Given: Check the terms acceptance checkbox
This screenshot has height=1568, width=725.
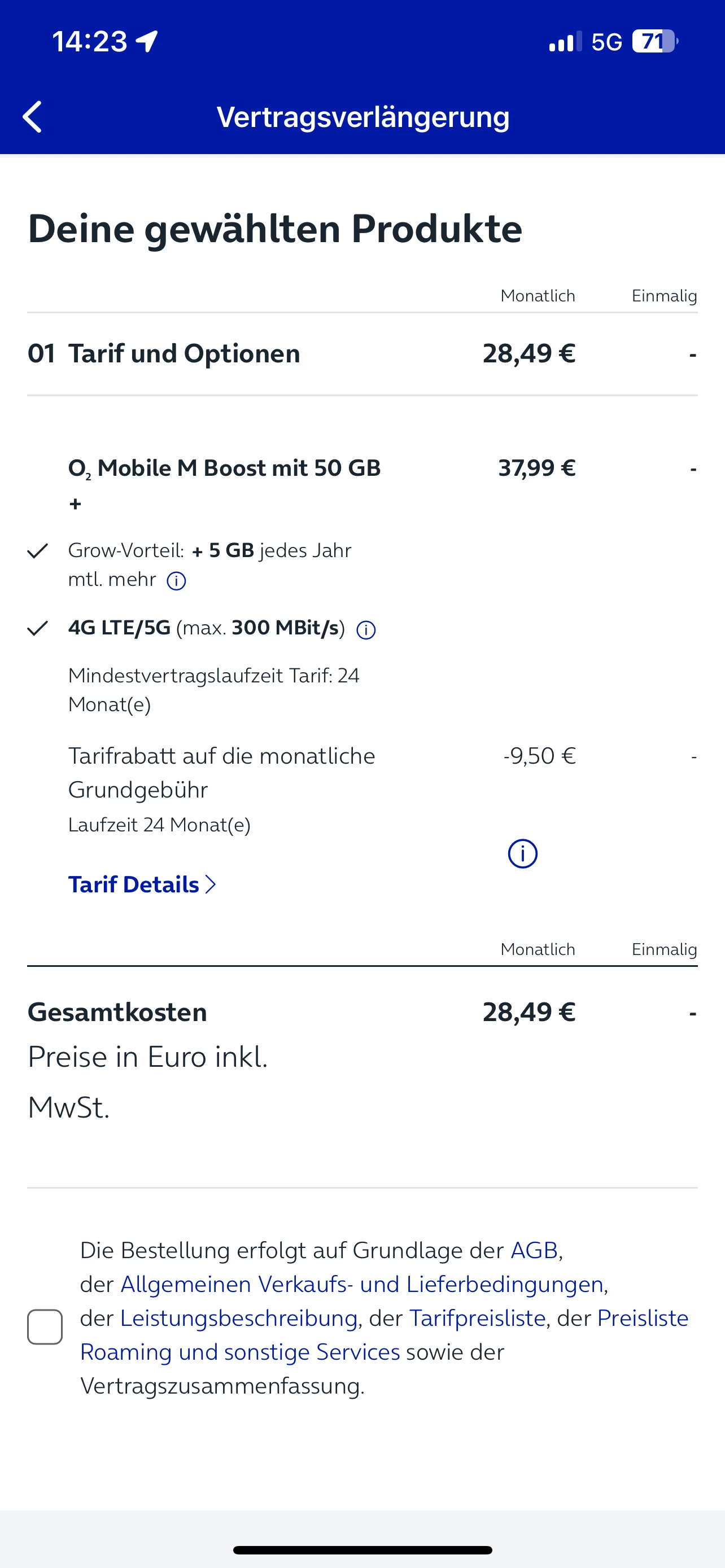Looking at the screenshot, I should pyautogui.click(x=45, y=1326).
